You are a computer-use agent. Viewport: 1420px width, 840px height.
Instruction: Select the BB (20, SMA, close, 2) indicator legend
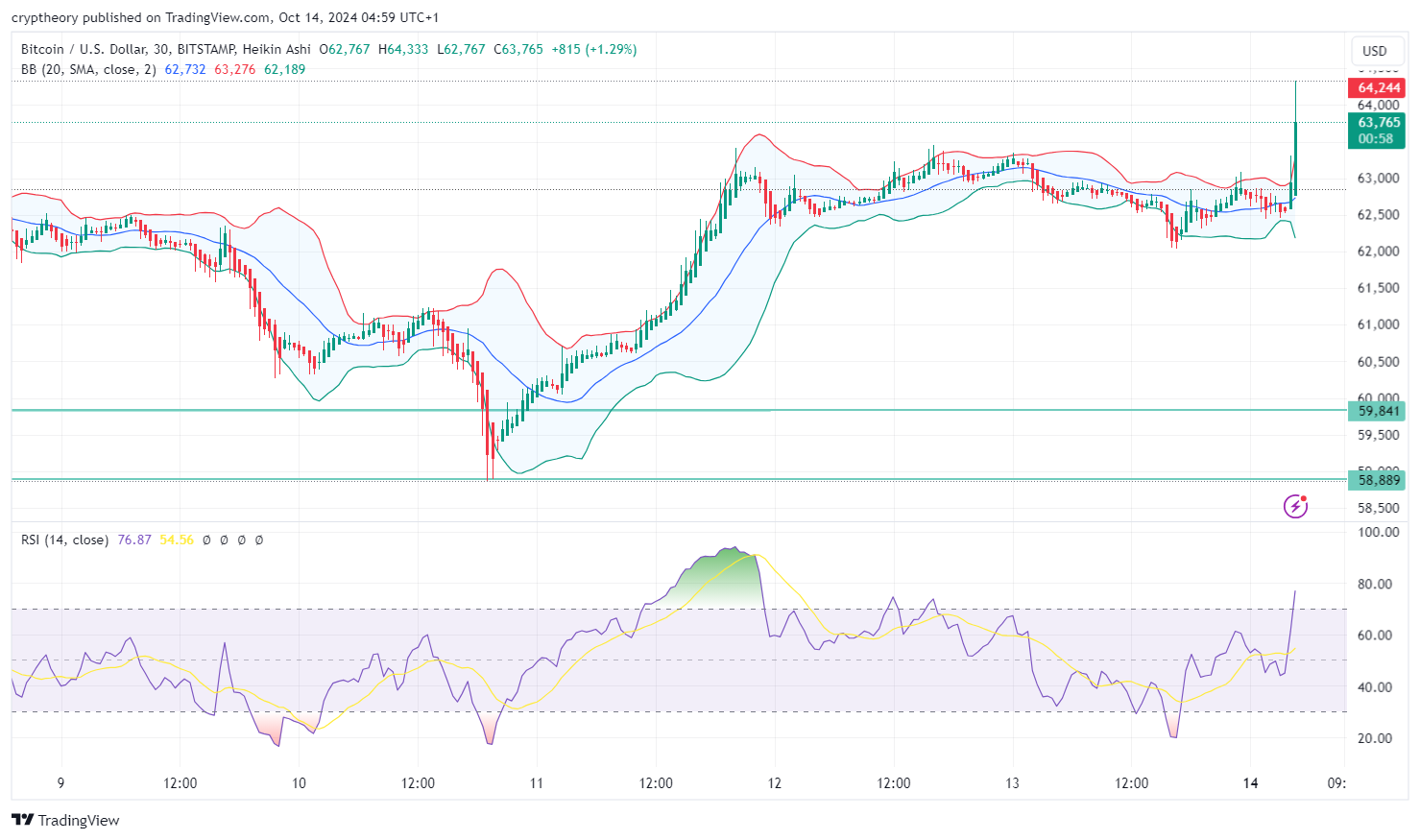point(88,69)
